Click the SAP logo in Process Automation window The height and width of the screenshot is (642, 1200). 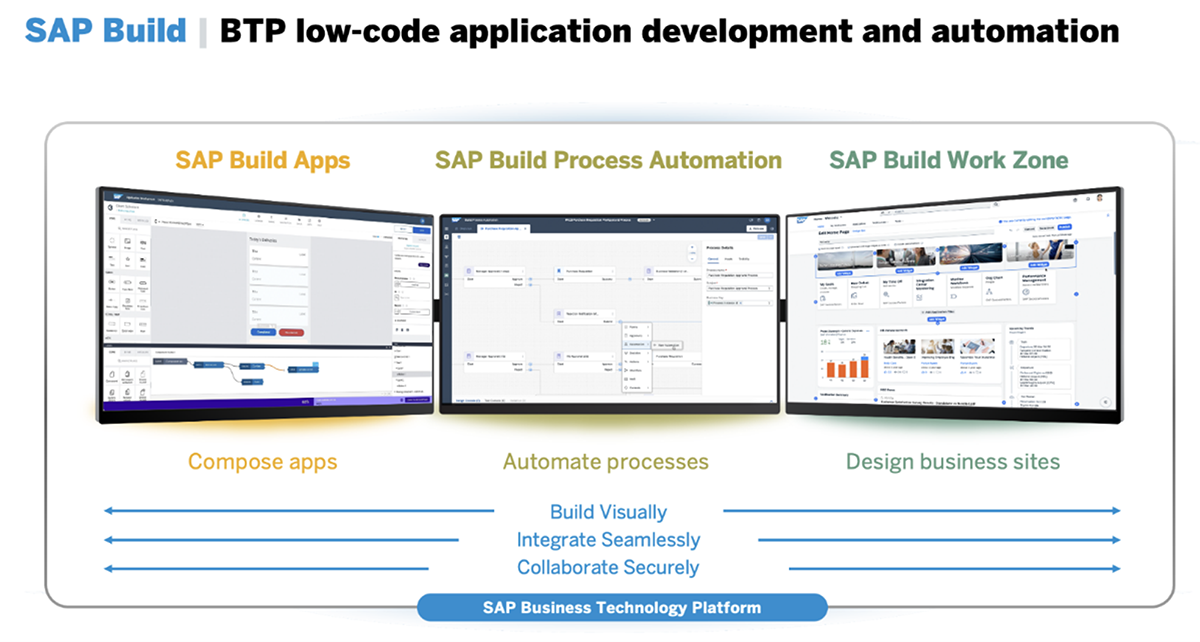coord(456,220)
